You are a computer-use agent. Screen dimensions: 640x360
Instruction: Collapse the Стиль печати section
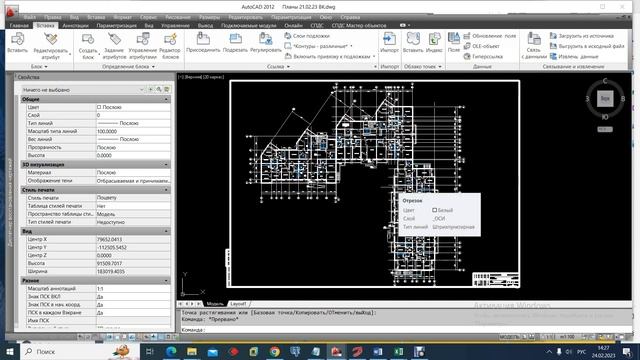[x=166, y=190]
